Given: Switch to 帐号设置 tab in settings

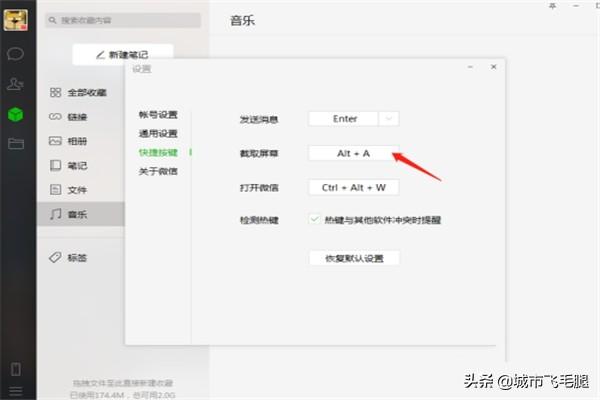Looking at the screenshot, I should pos(158,115).
